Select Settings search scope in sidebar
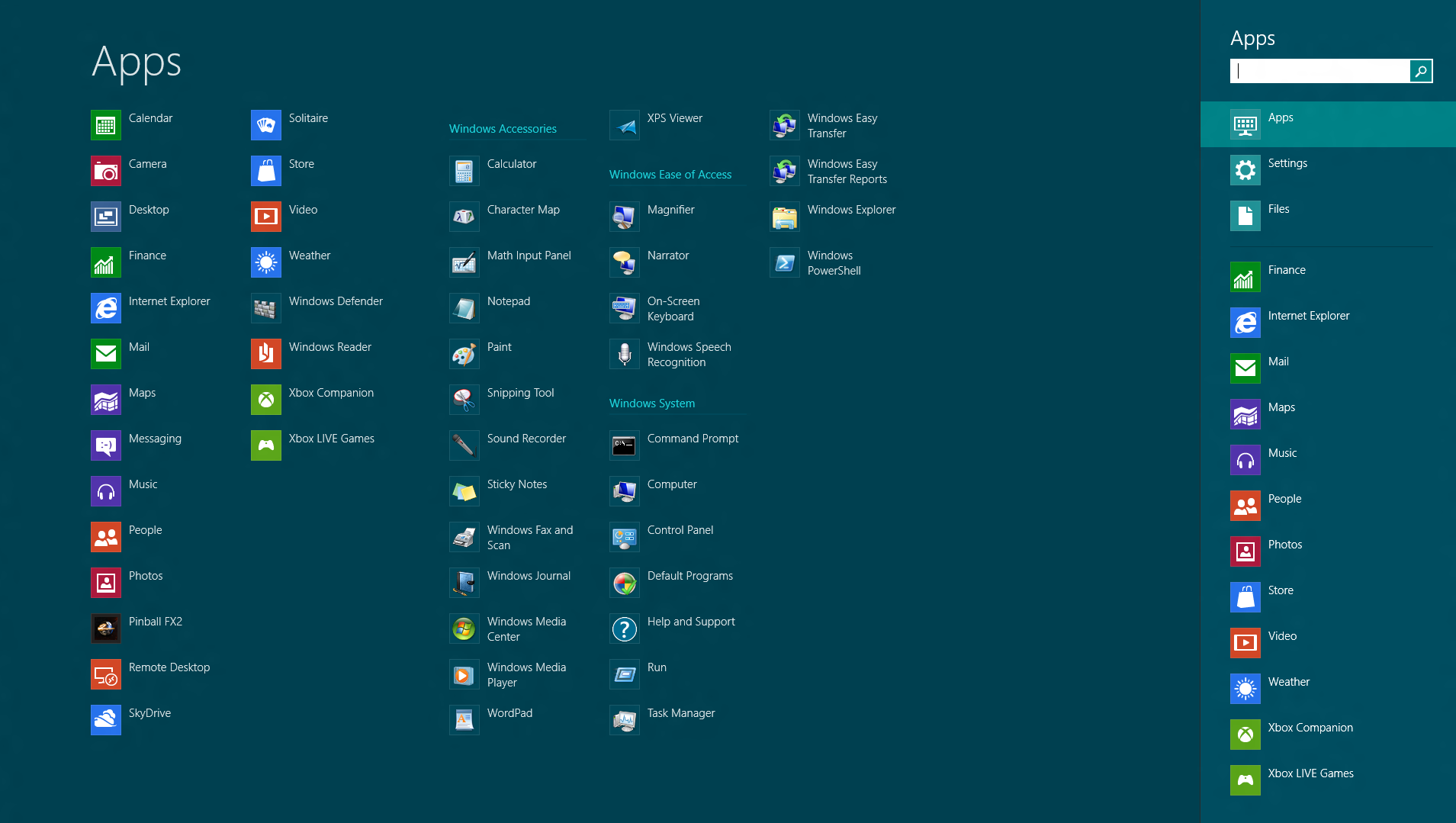Image resolution: width=1456 pixels, height=823 pixels. point(1328,170)
